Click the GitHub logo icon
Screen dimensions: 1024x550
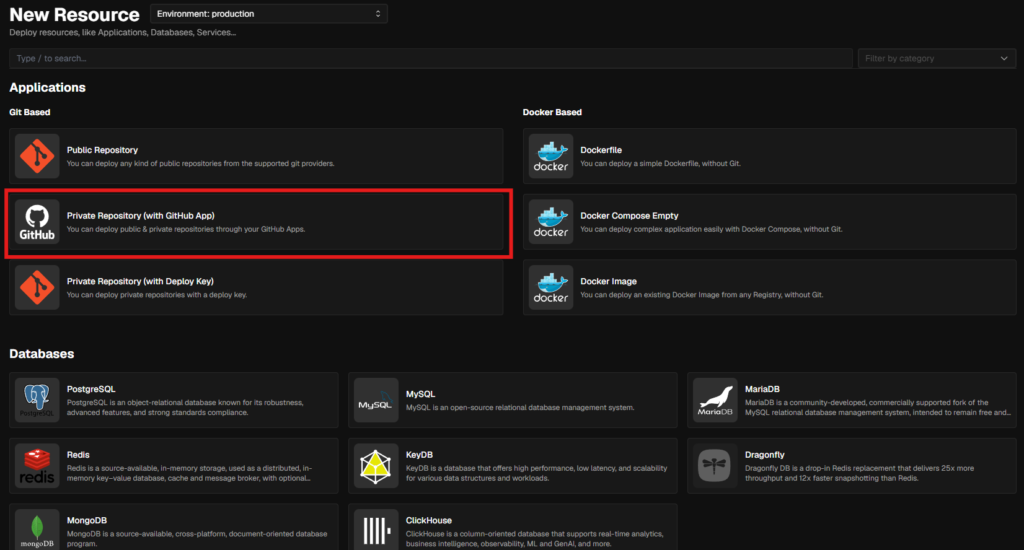pyautogui.click(x=37, y=222)
